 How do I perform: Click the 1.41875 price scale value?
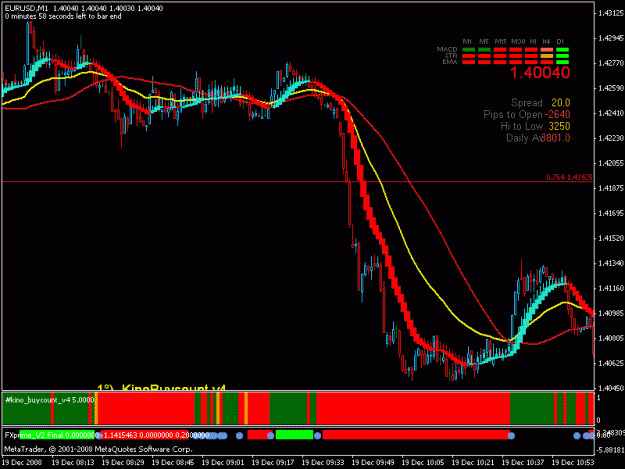coord(610,188)
